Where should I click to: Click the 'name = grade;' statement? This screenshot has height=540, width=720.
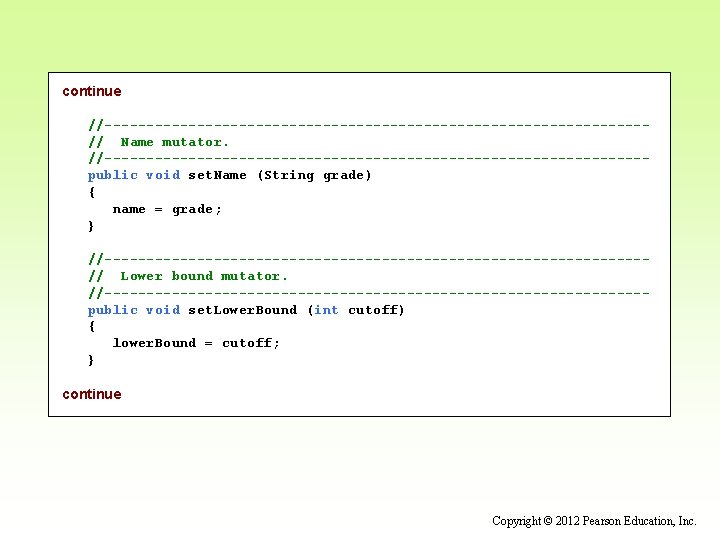[x=167, y=209]
